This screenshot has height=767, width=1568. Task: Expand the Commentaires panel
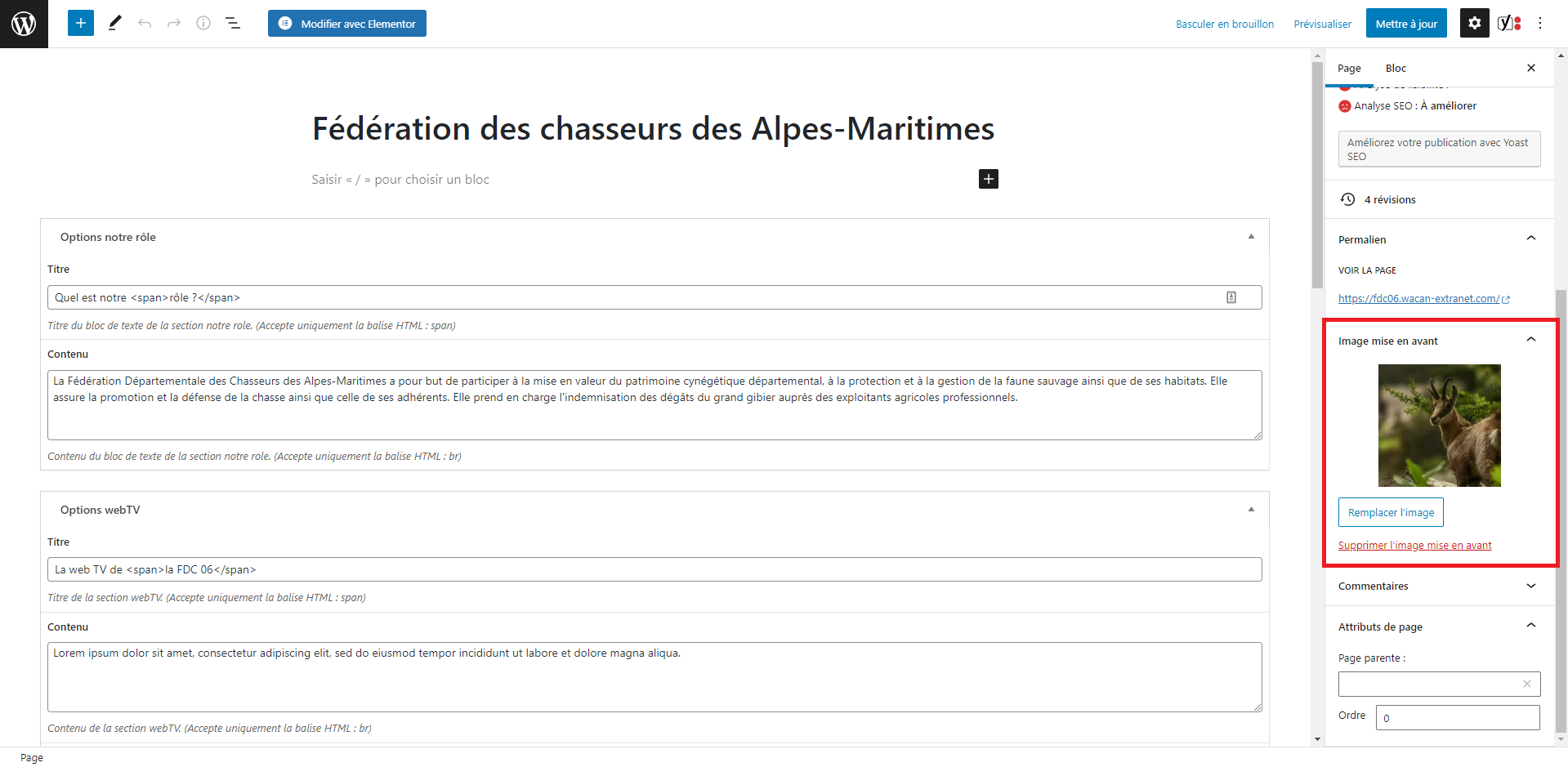(1530, 586)
